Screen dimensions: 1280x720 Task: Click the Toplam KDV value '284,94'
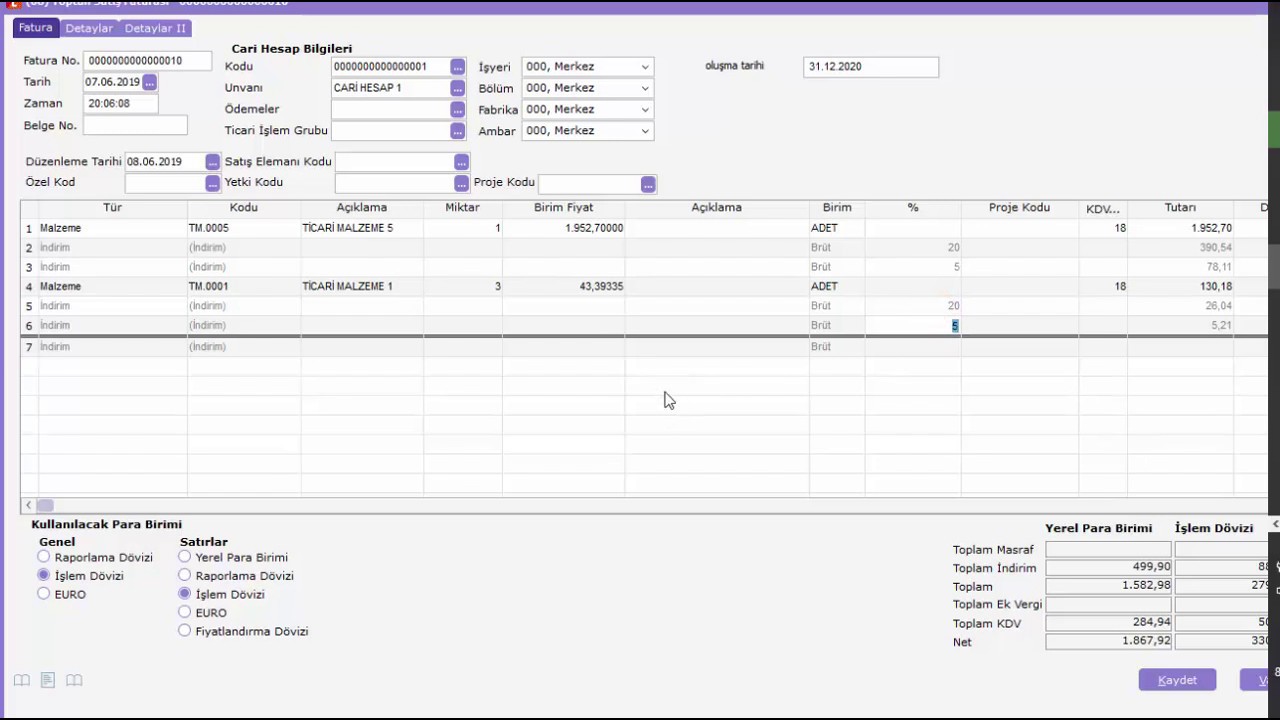coord(1108,623)
